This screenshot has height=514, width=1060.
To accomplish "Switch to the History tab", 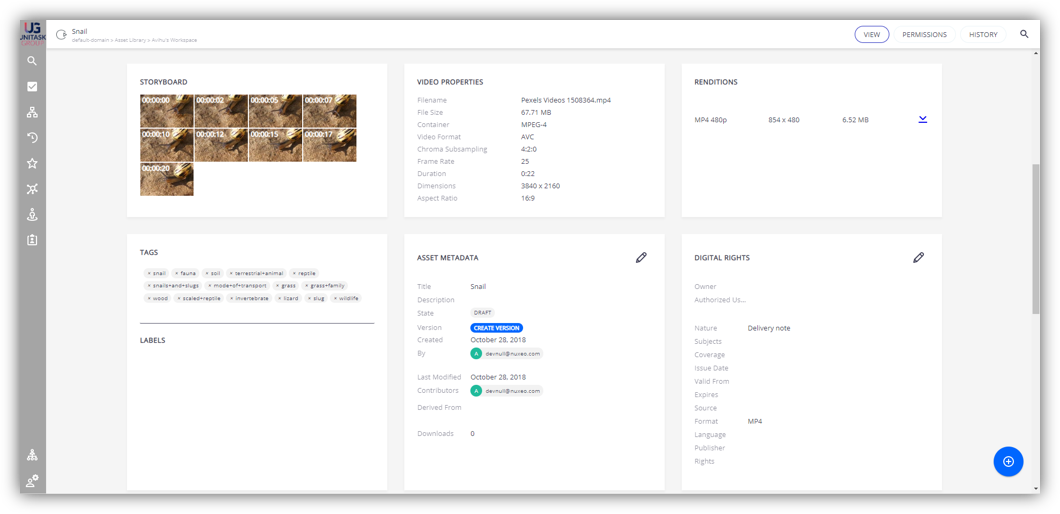I will (x=983, y=34).
